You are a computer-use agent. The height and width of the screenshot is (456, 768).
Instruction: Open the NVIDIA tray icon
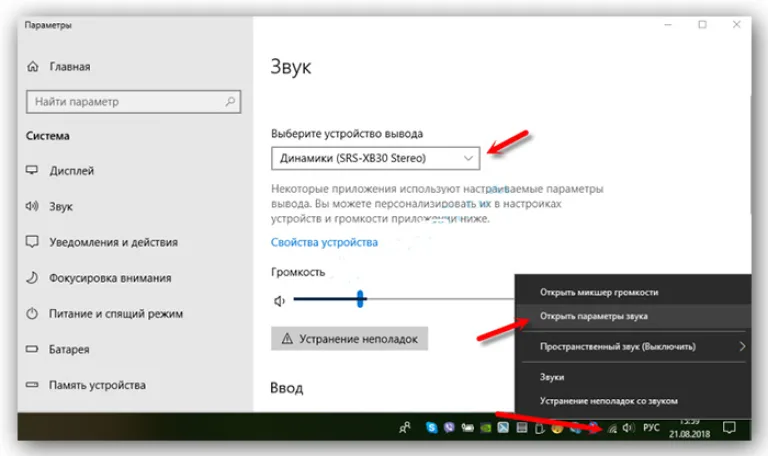point(485,428)
